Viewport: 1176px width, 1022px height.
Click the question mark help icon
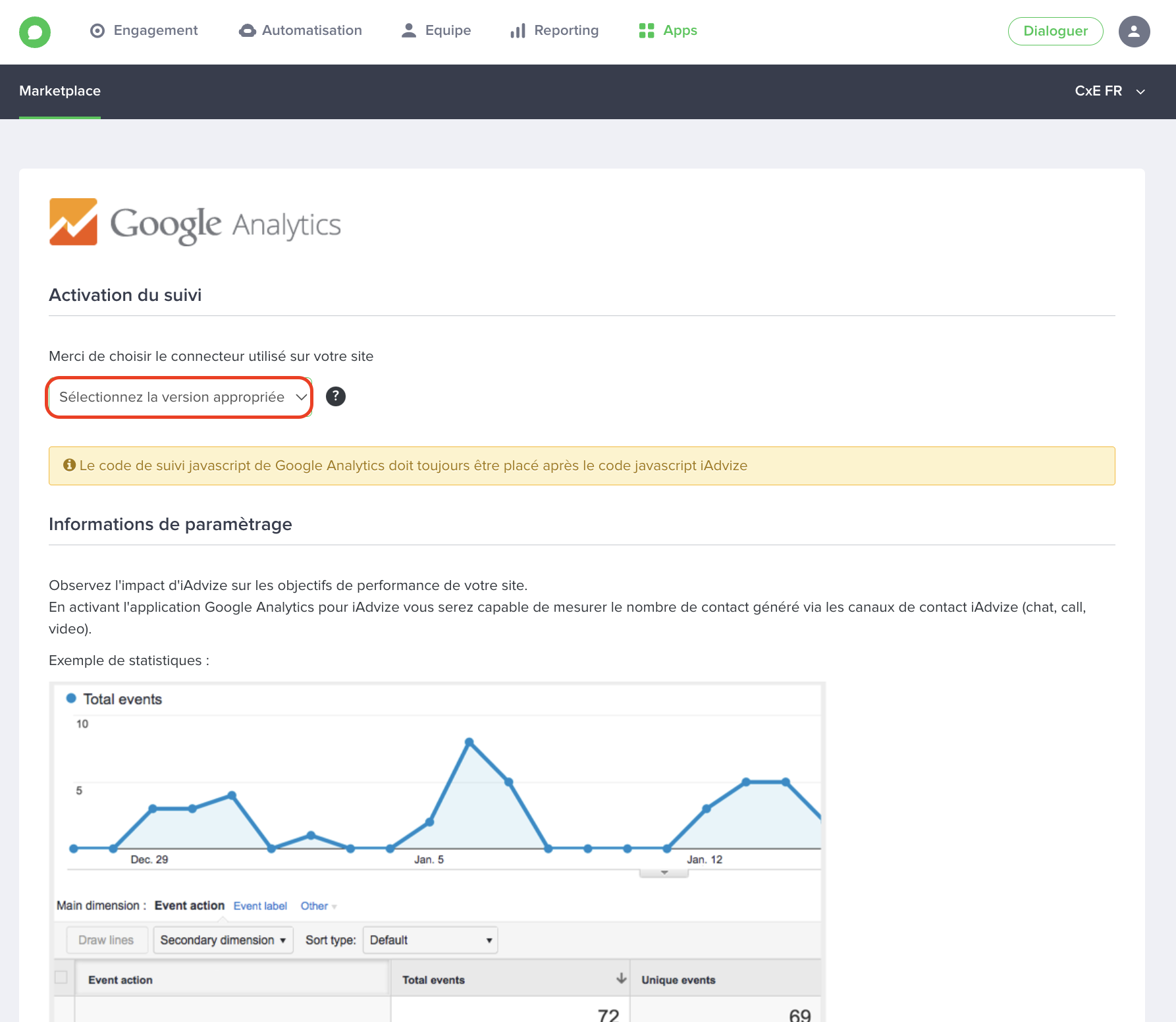[336, 396]
